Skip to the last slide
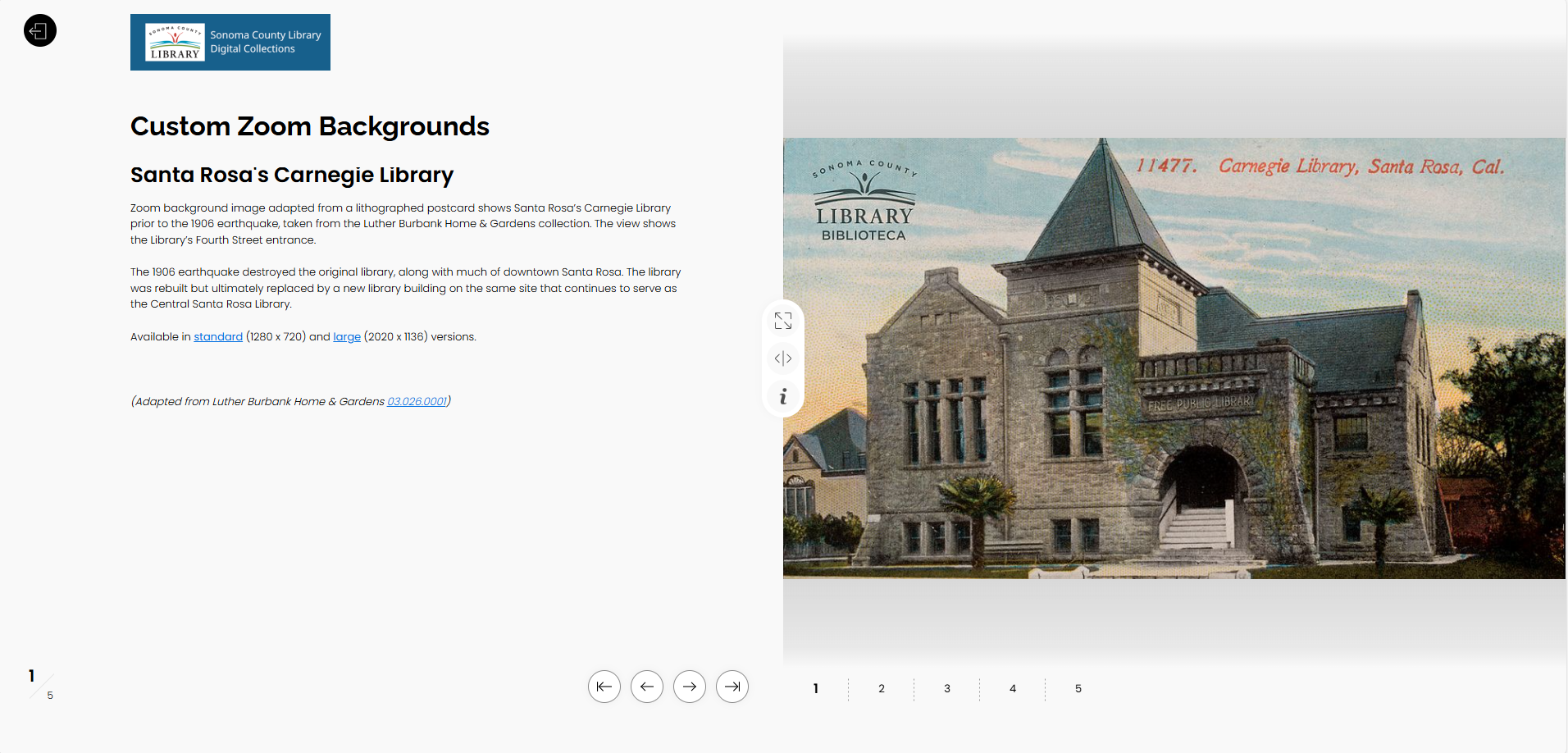Viewport: 1568px width, 753px height. coord(732,687)
